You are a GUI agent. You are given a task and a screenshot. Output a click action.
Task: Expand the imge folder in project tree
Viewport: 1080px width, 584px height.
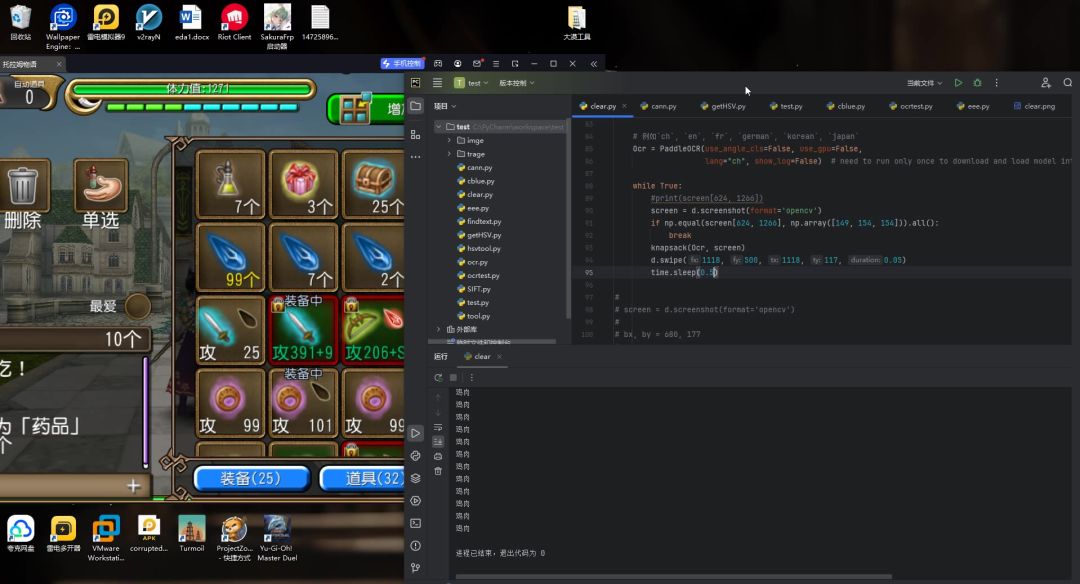(x=449, y=141)
